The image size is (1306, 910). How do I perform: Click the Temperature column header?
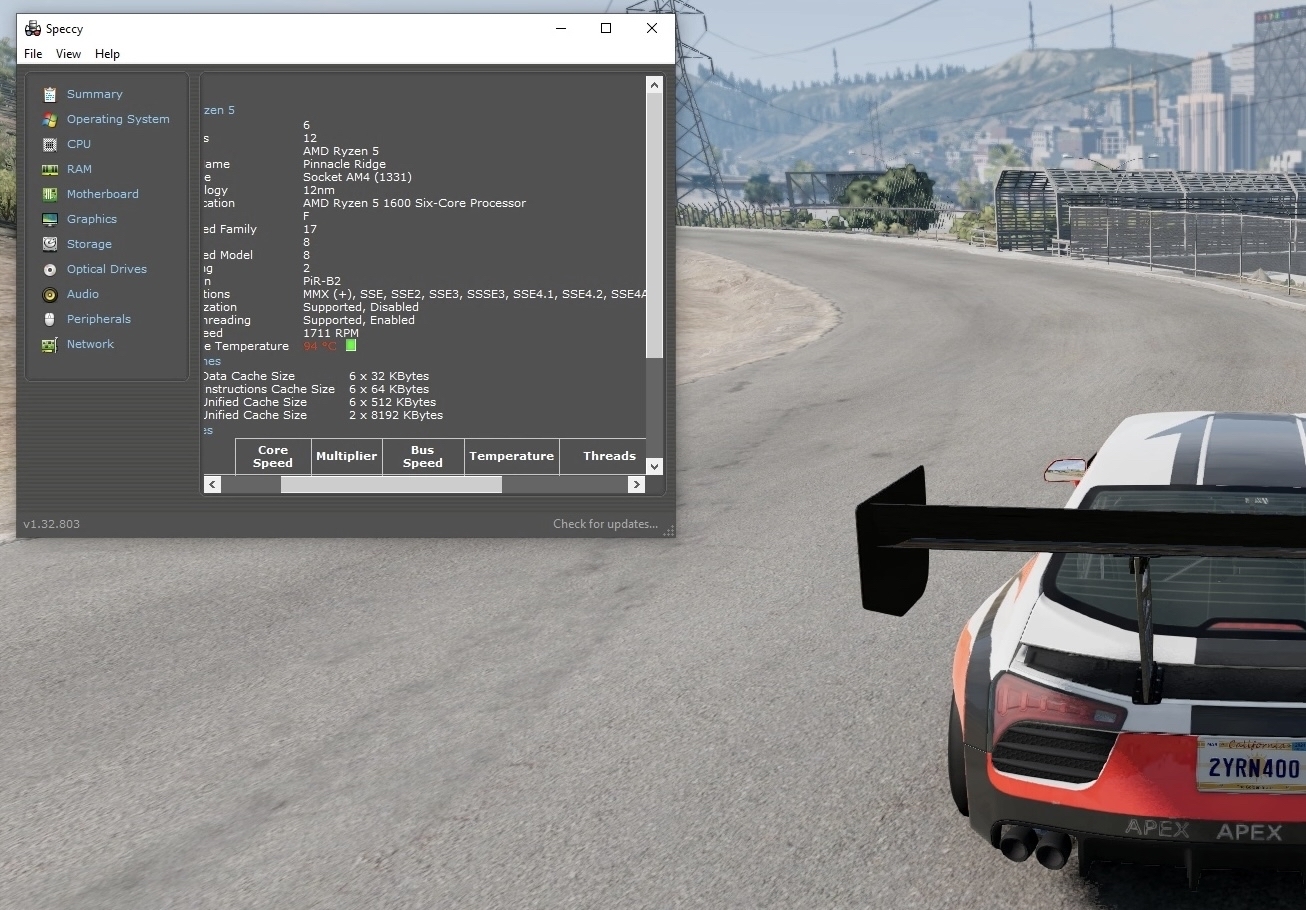pos(511,456)
